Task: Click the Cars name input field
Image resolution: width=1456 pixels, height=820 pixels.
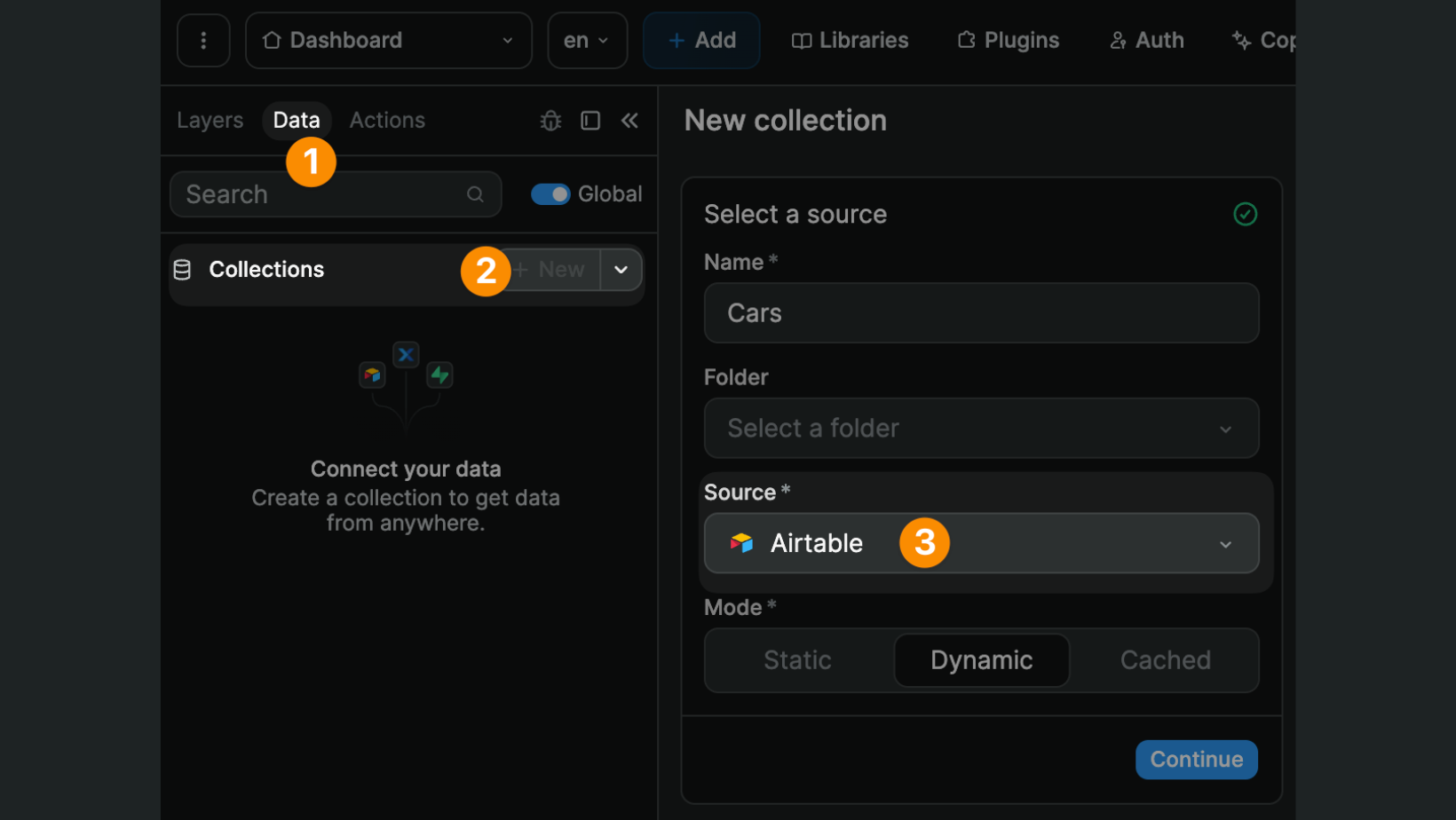Action: [x=981, y=312]
